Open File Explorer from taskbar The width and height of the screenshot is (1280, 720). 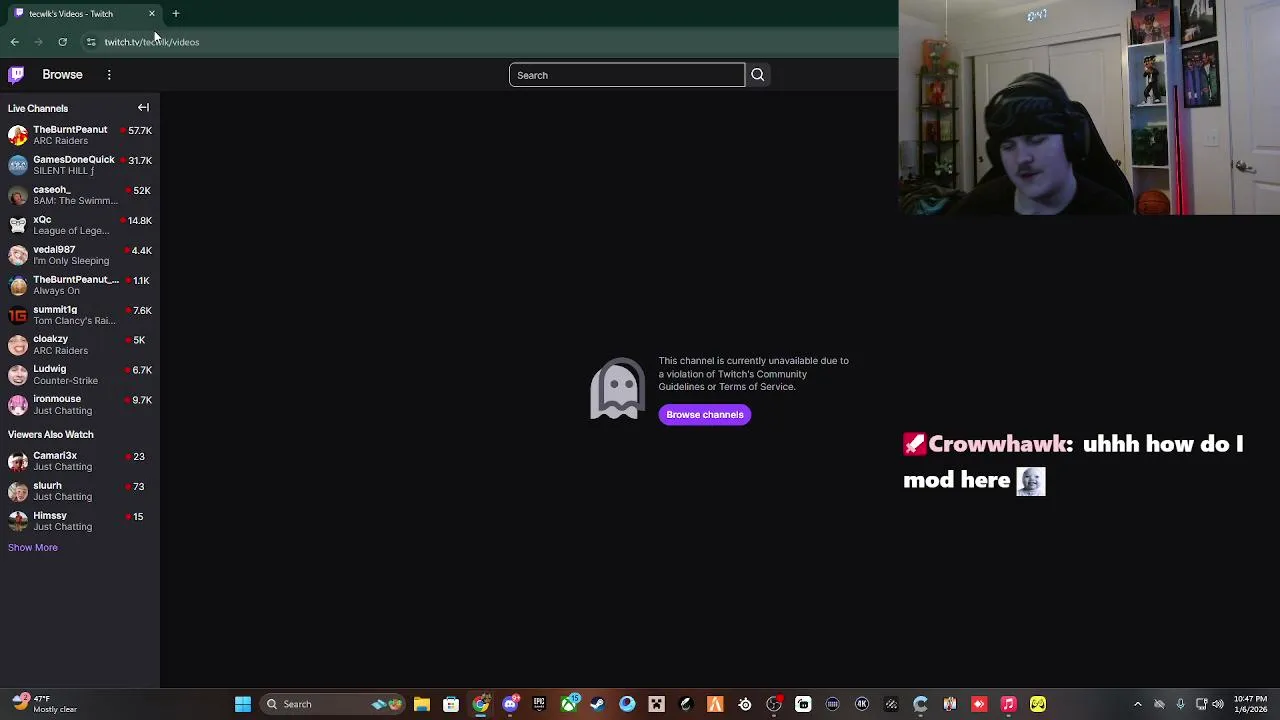422,704
